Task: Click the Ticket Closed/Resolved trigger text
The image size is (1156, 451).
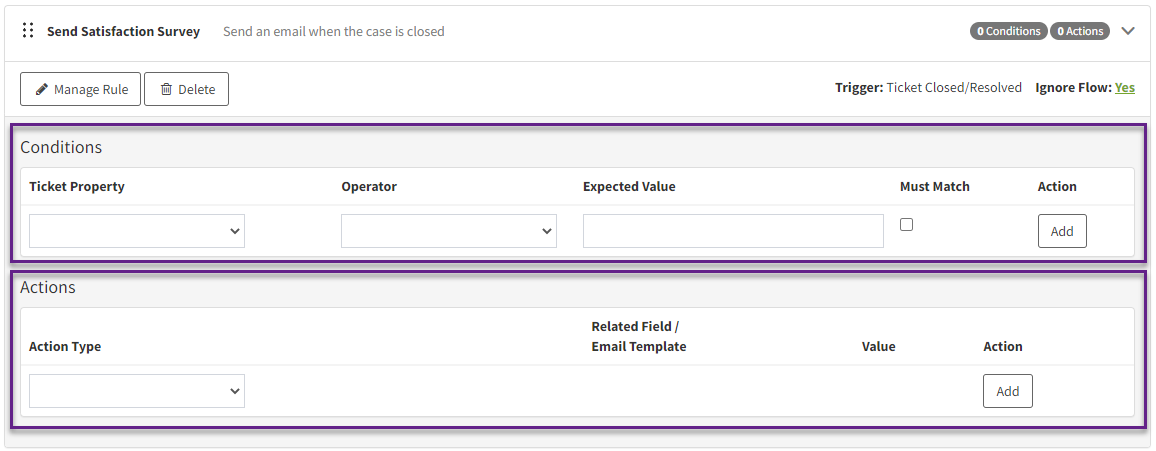Action: point(954,88)
